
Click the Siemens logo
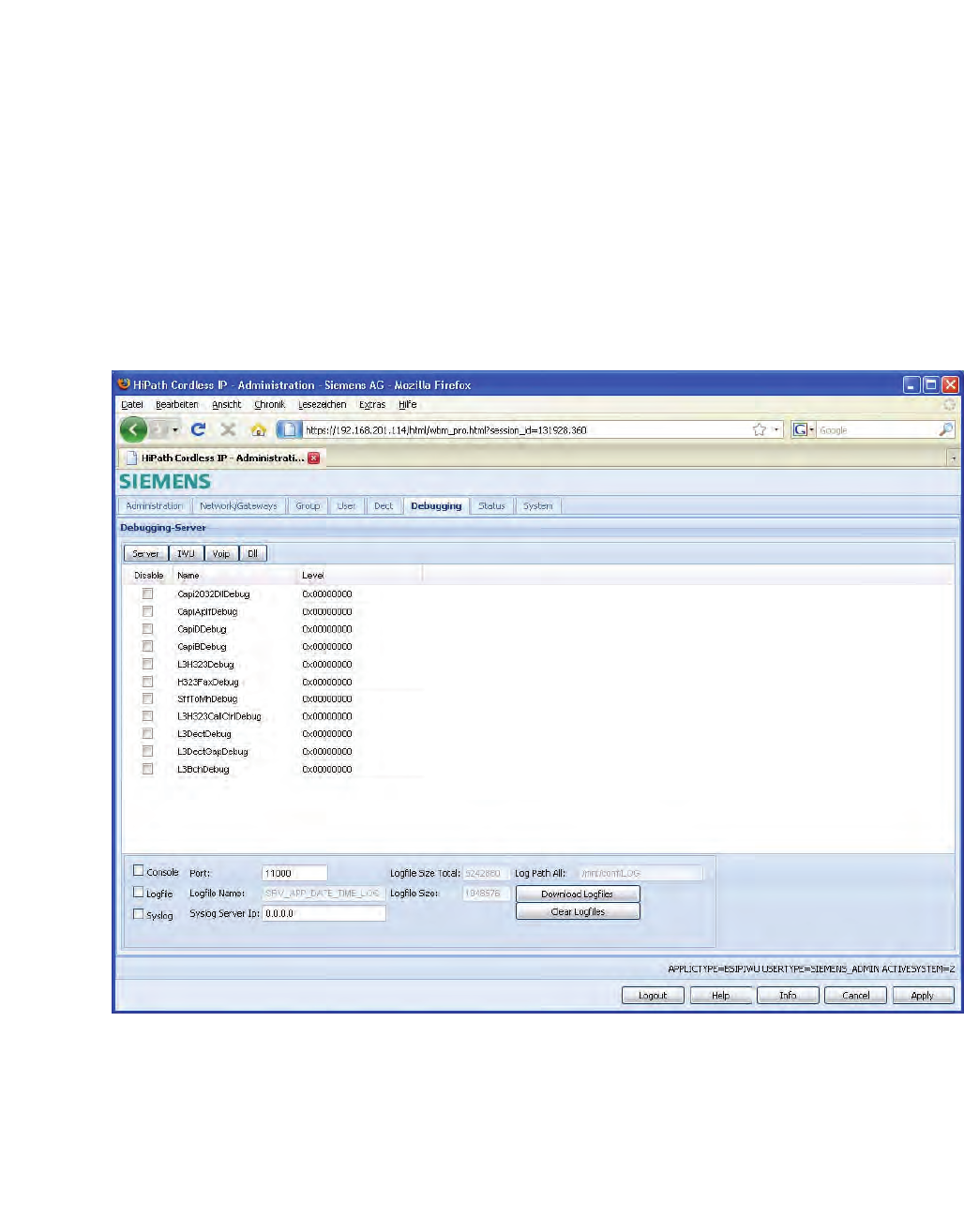point(165,481)
